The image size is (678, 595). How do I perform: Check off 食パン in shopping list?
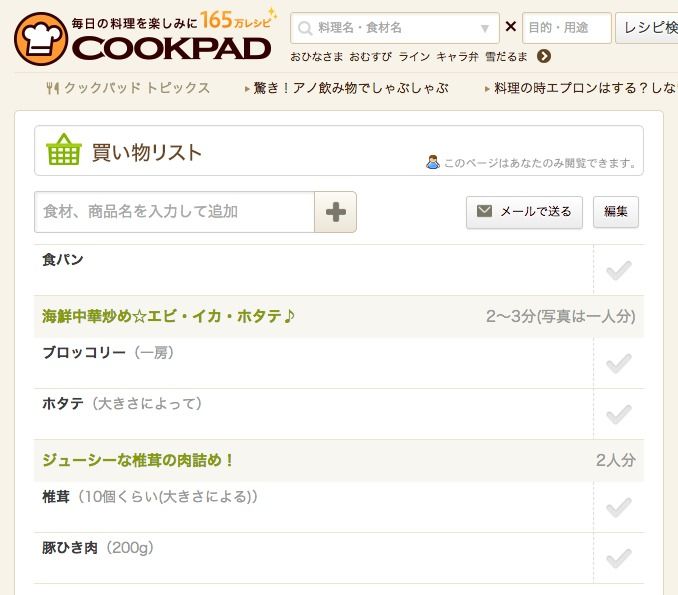pyautogui.click(x=619, y=270)
